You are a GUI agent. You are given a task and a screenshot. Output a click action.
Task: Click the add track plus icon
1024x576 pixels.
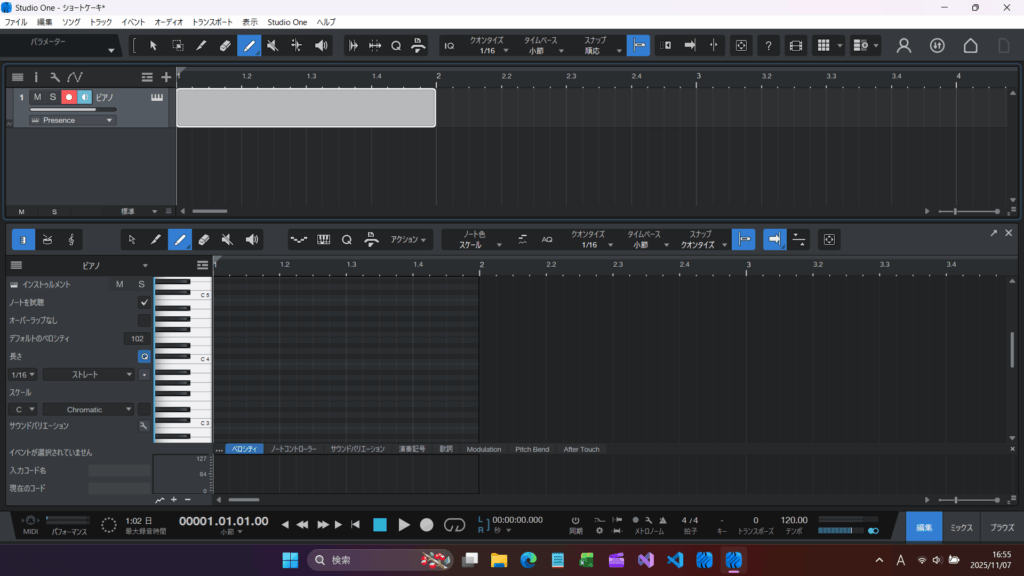point(166,77)
